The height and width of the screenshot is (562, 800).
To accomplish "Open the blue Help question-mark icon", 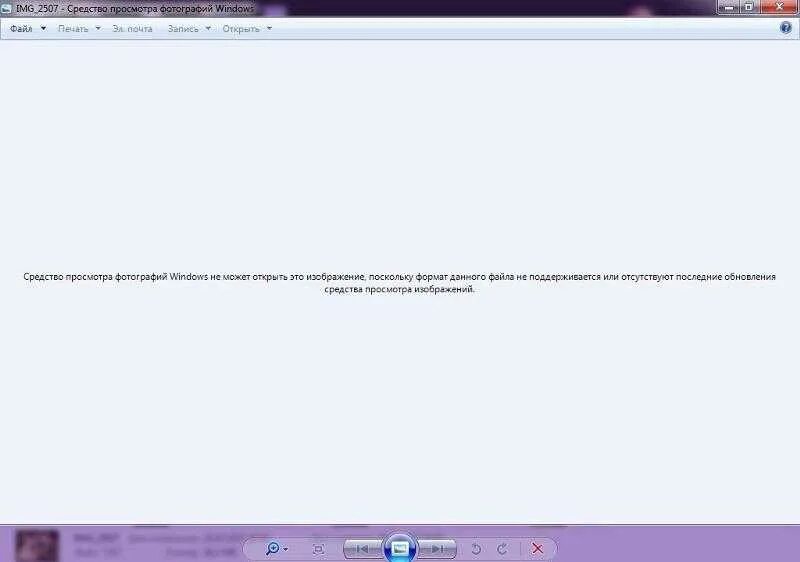I will click(x=786, y=28).
